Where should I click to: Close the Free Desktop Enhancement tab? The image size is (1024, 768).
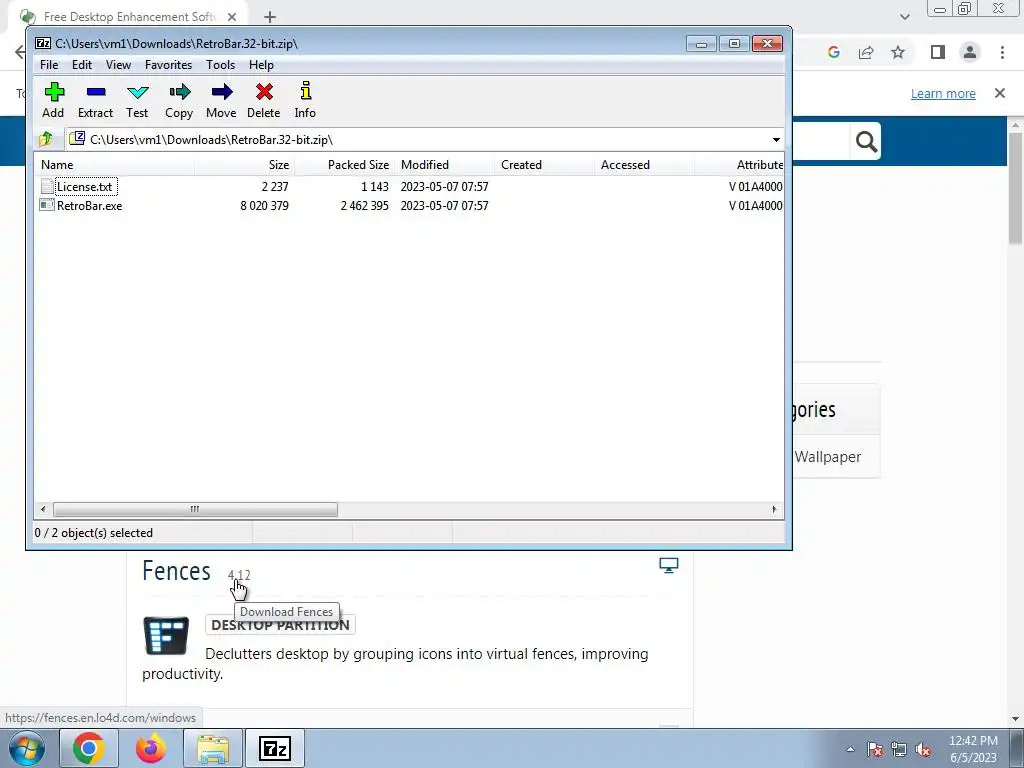click(x=232, y=17)
